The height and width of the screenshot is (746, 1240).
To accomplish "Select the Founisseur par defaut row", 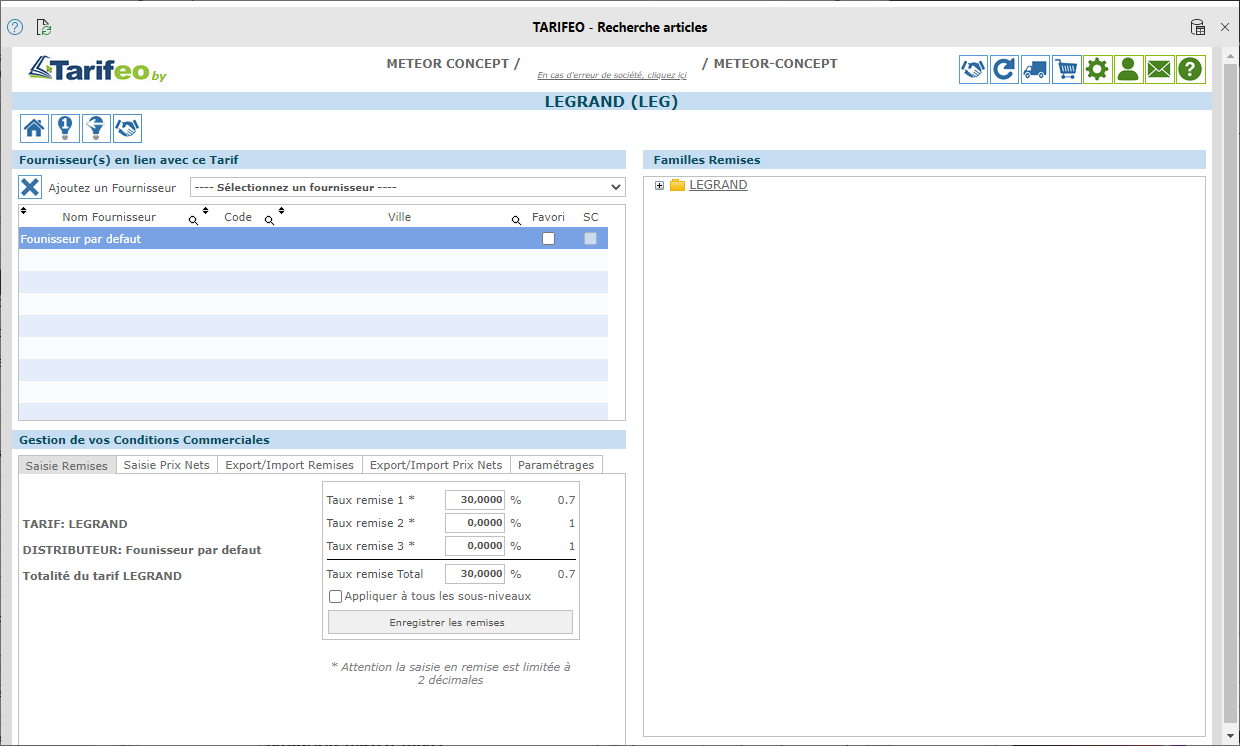I will pos(313,238).
